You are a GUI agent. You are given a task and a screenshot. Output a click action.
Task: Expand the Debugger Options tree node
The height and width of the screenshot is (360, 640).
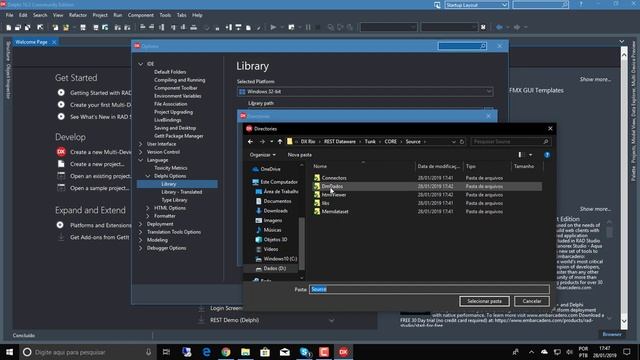[x=141, y=248]
